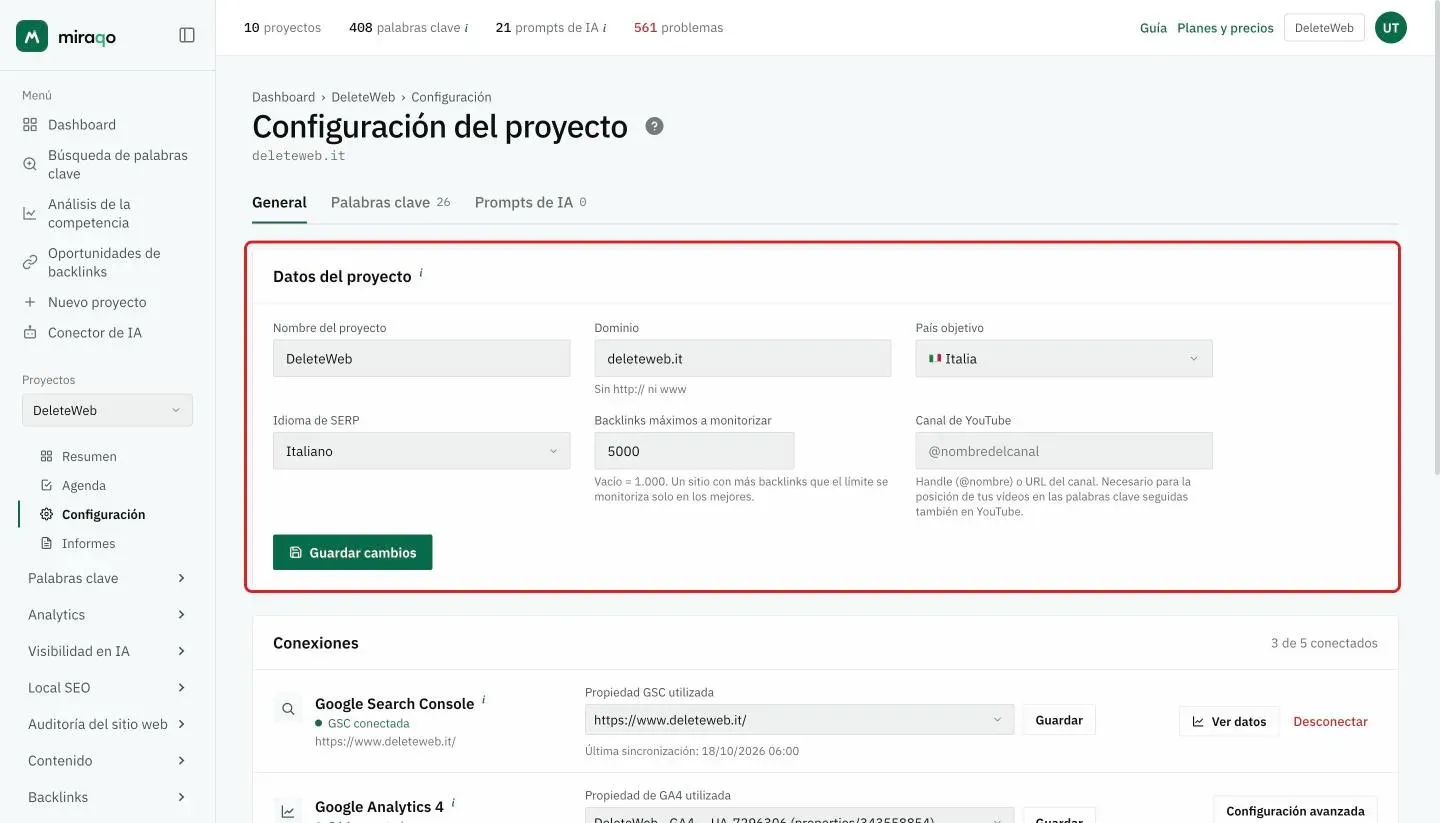Expand the Auditoría del sitio web section
Image resolution: width=1440 pixels, height=823 pixels.
[107, 724]
